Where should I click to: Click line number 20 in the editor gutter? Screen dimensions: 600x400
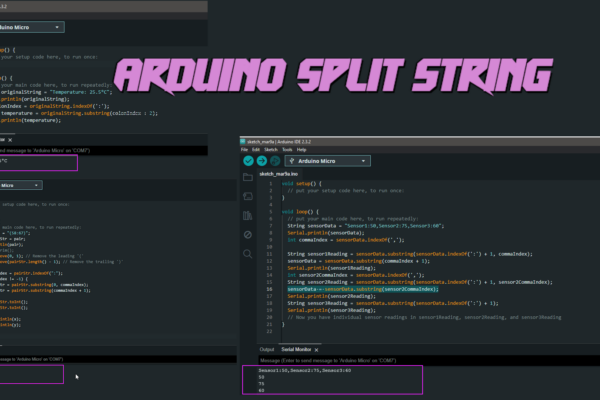pos(269,317)
